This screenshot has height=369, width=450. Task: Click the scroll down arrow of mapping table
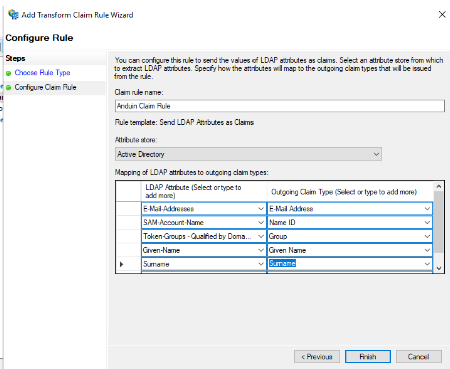[x=439, y=268]
